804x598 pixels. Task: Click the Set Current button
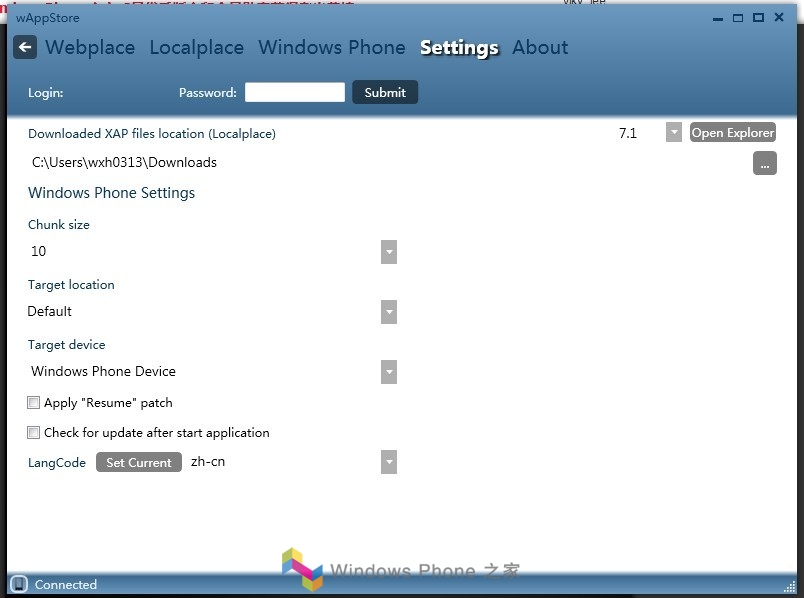(139, 462)
